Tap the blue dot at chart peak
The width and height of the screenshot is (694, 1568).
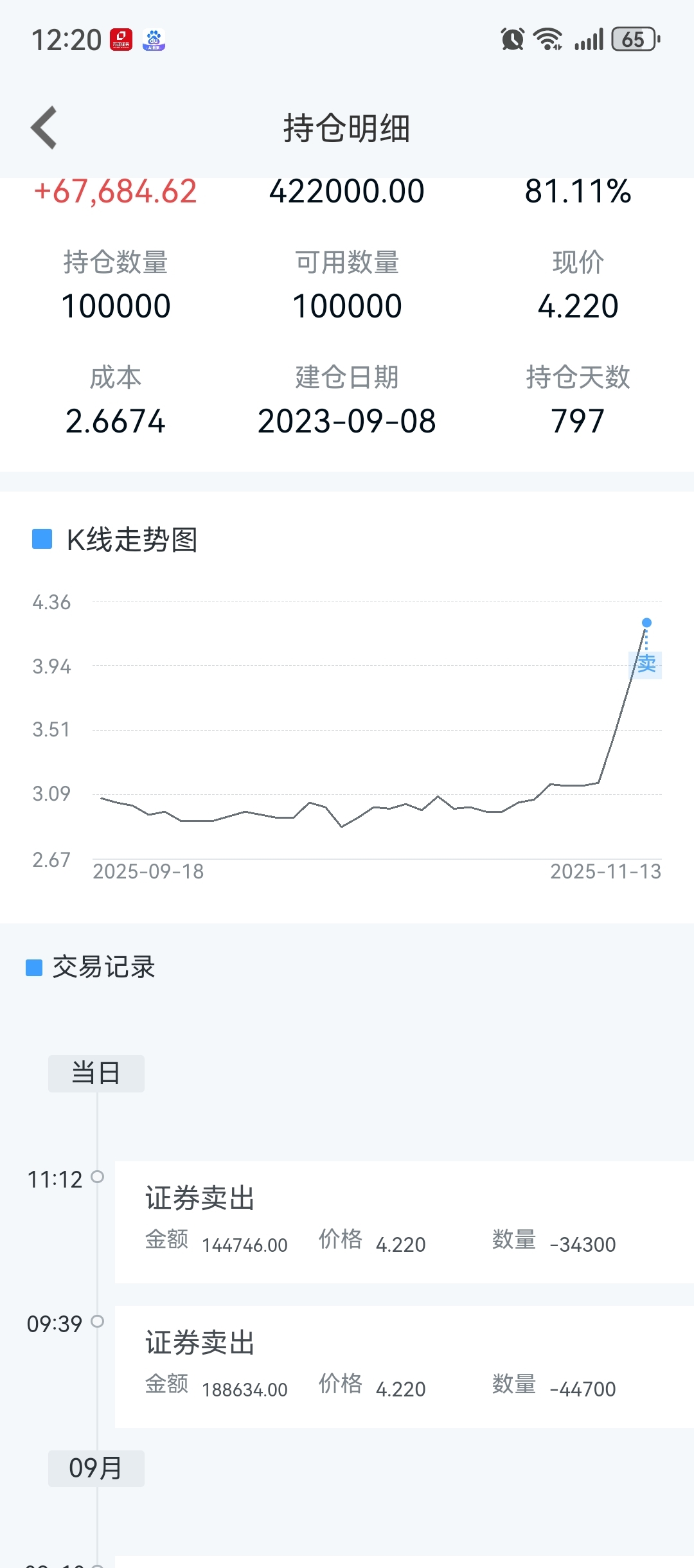[x=647, y=623]
